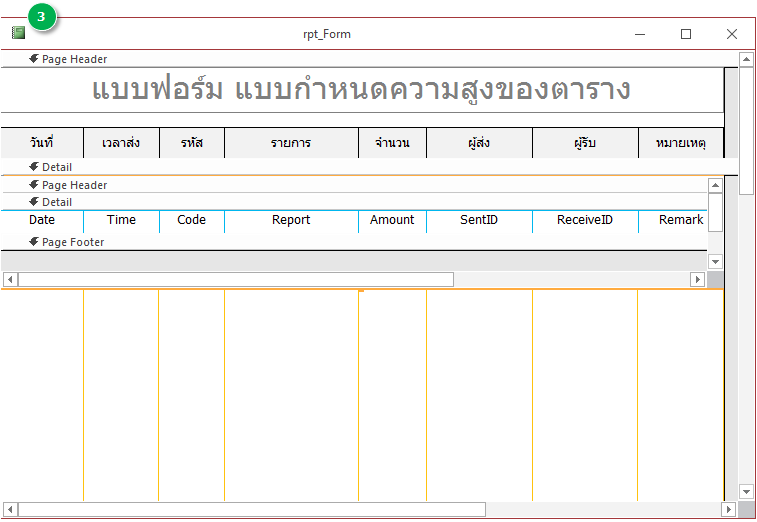Select the Amount text box
This screenshot has width=757, height=522.
[x=392, y=221]
